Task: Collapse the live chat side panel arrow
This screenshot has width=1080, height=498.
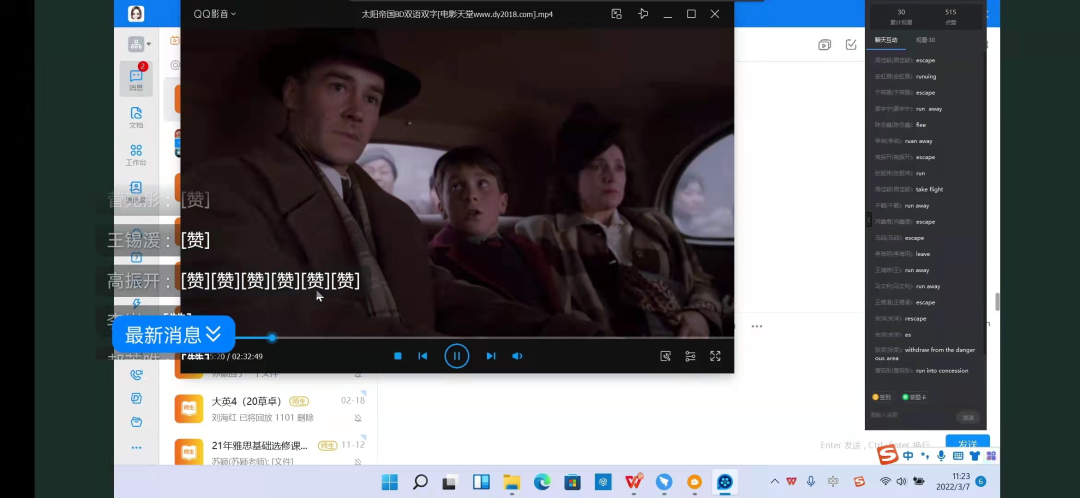Action: pos(869,220)
